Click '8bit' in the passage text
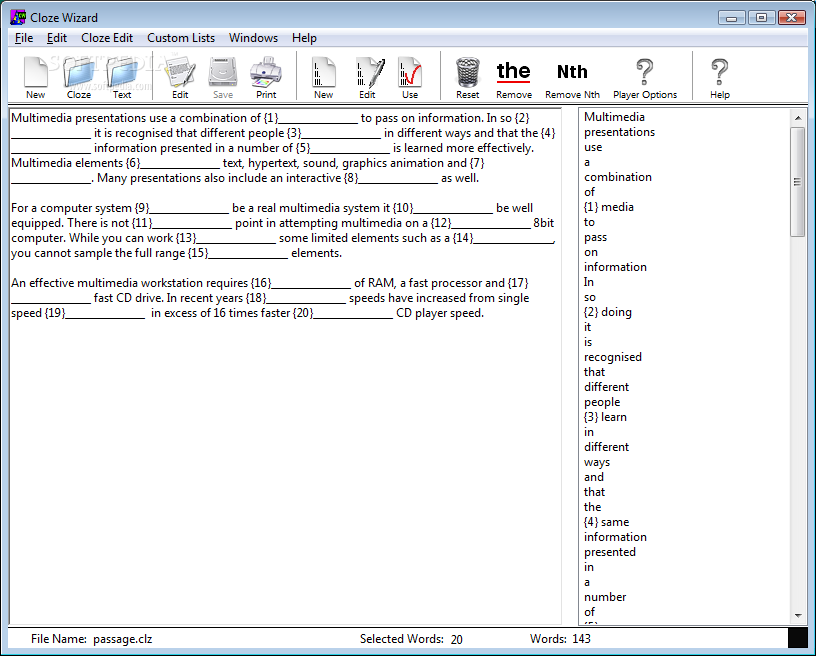 tap(543, 223)
